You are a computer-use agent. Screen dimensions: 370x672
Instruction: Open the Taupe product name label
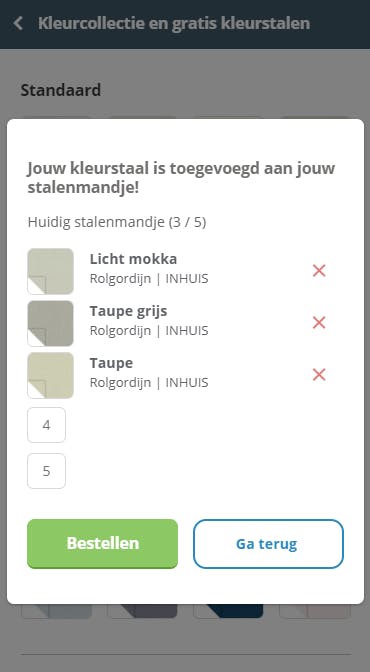tap(111, 363)
